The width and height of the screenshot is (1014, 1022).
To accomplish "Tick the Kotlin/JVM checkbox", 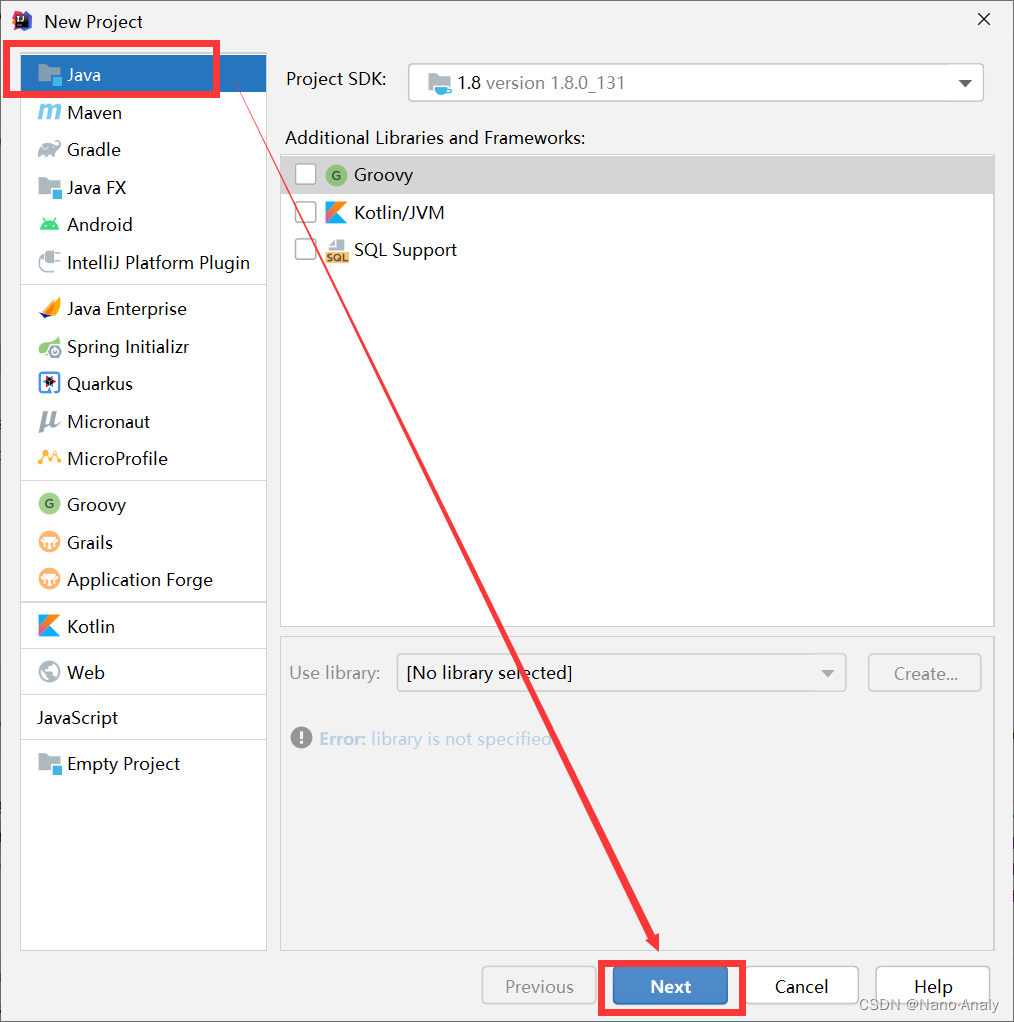I will (x=306, y=212).
